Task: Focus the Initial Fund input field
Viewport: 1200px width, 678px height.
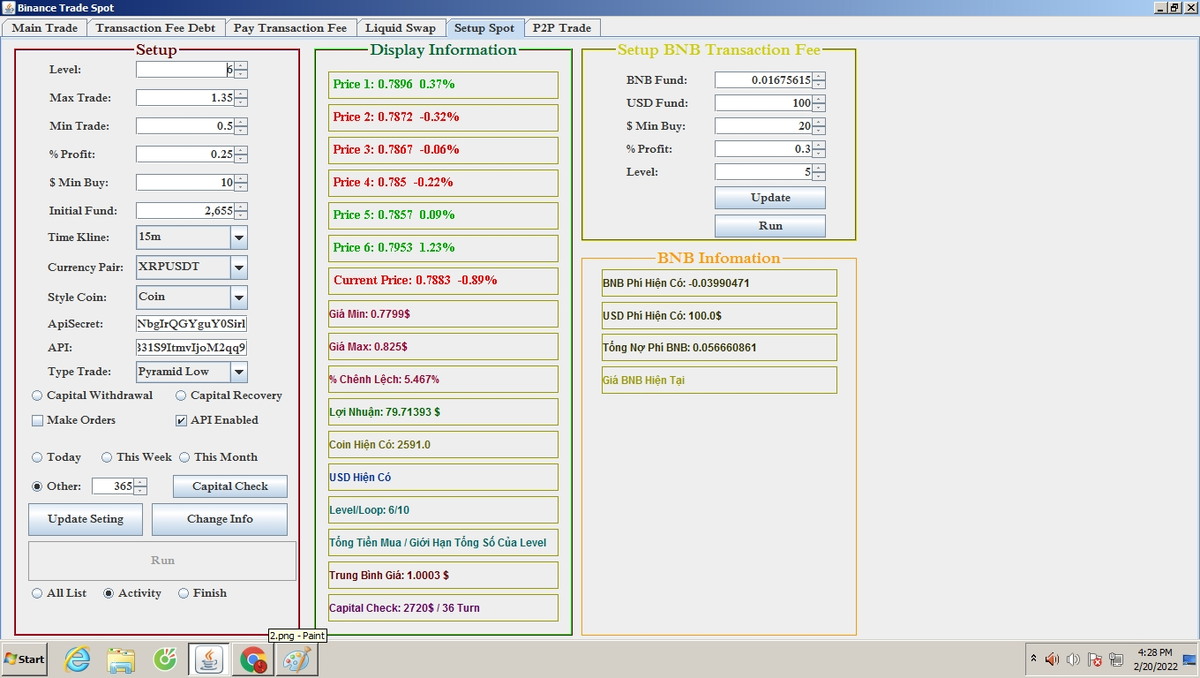Action: (185, 211)
